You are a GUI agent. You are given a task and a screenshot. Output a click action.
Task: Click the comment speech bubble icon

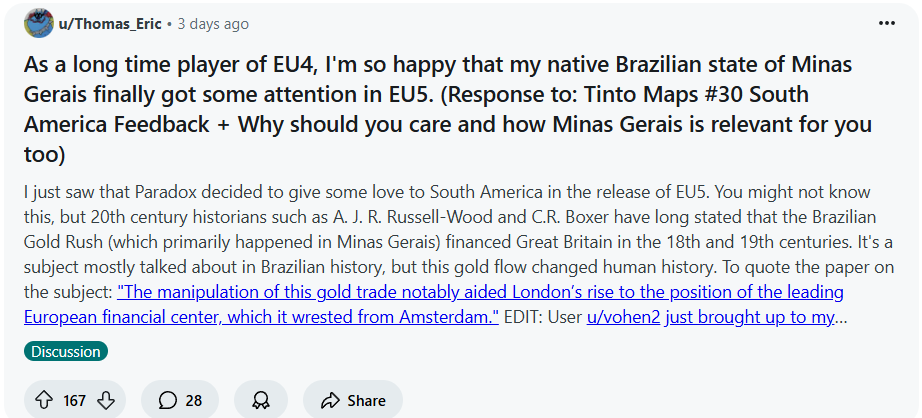point(168,400)
